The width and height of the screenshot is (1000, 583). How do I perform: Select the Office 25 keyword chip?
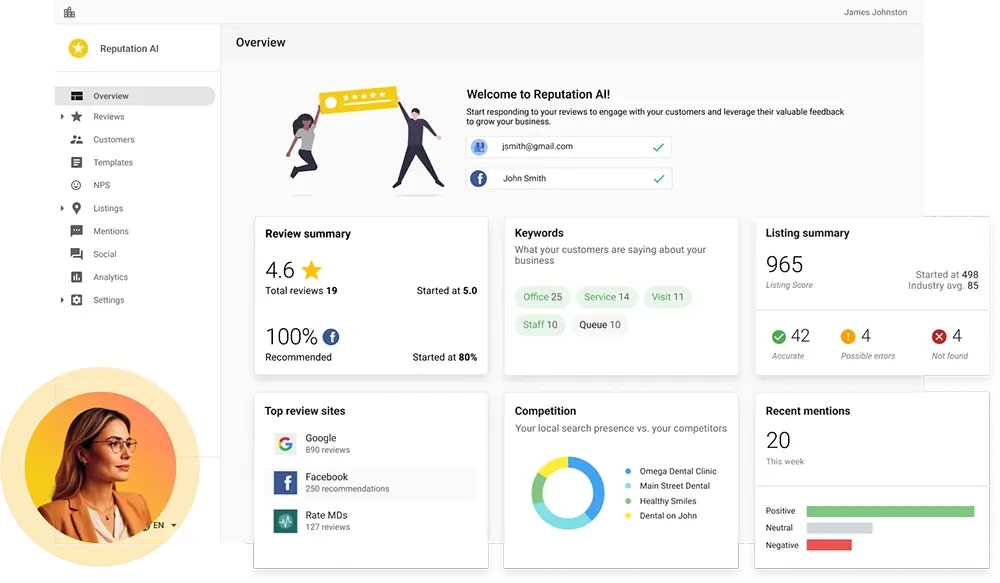coord(541,297)
